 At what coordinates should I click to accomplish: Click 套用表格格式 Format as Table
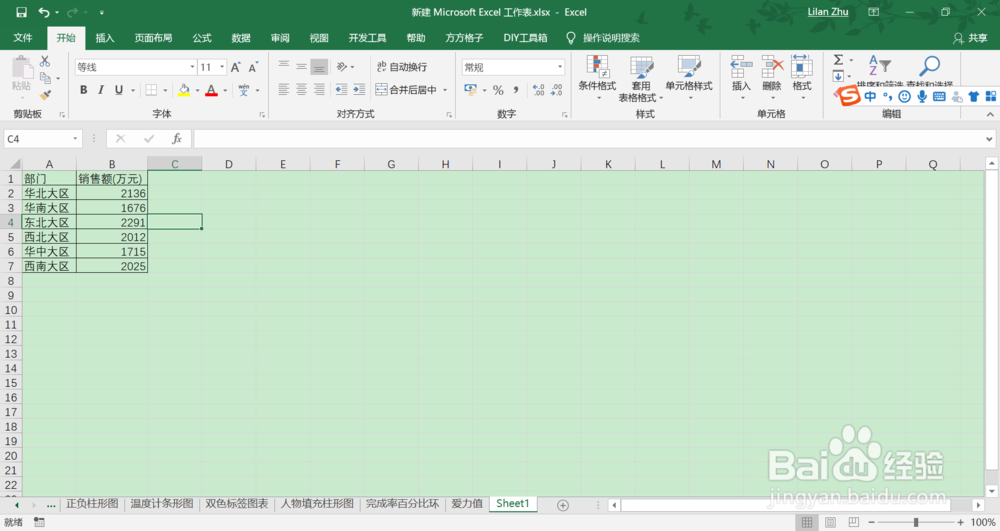point(641,78)
